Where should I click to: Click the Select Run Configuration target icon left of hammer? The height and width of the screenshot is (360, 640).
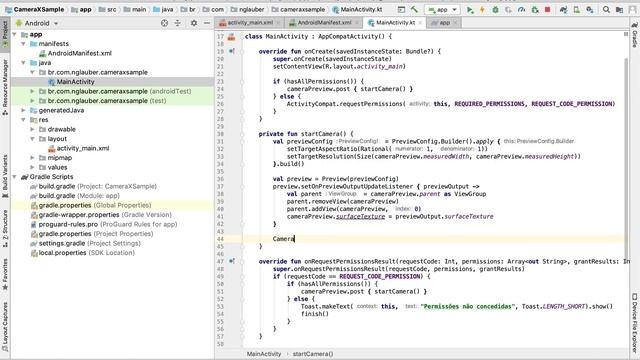click(x=401, y=9)
